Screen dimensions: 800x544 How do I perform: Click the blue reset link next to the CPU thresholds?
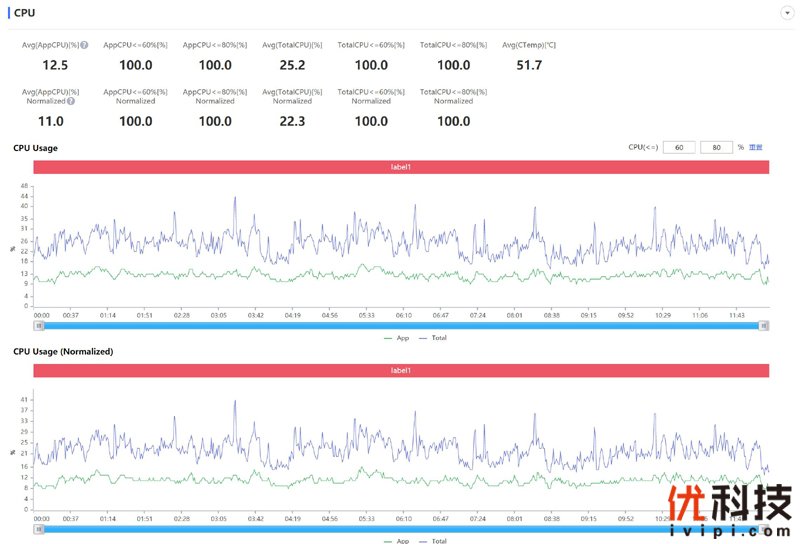[x=756, y=147]
